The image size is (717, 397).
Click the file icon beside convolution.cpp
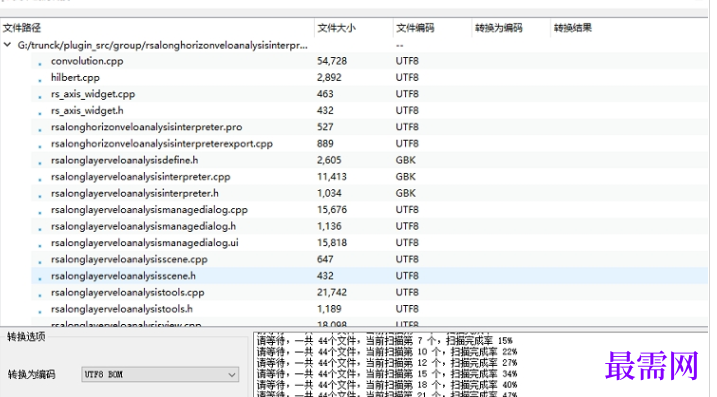click(40, 63)
